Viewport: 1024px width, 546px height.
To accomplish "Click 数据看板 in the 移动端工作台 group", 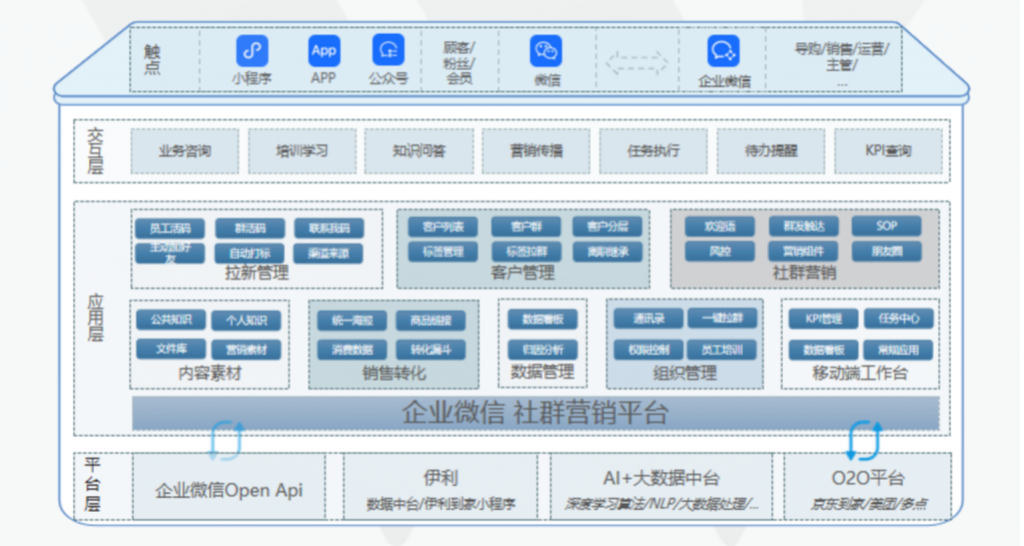I will tap(824, 349).
